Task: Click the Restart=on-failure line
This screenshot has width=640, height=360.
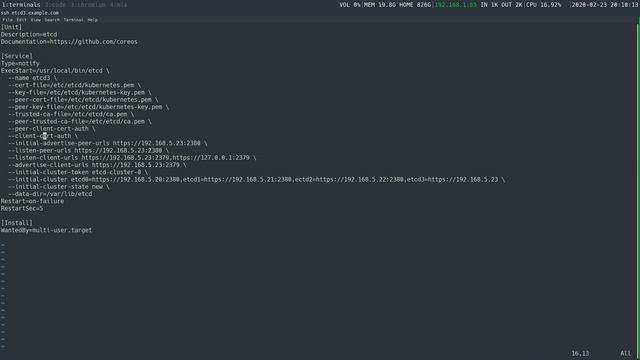Action: (32, 201)
